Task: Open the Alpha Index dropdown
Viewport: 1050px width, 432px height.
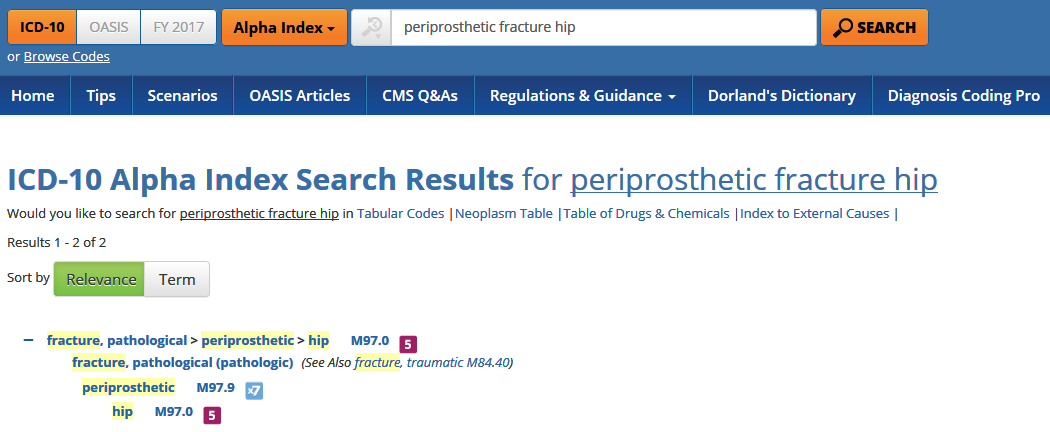Action: (x=284, y=27)
